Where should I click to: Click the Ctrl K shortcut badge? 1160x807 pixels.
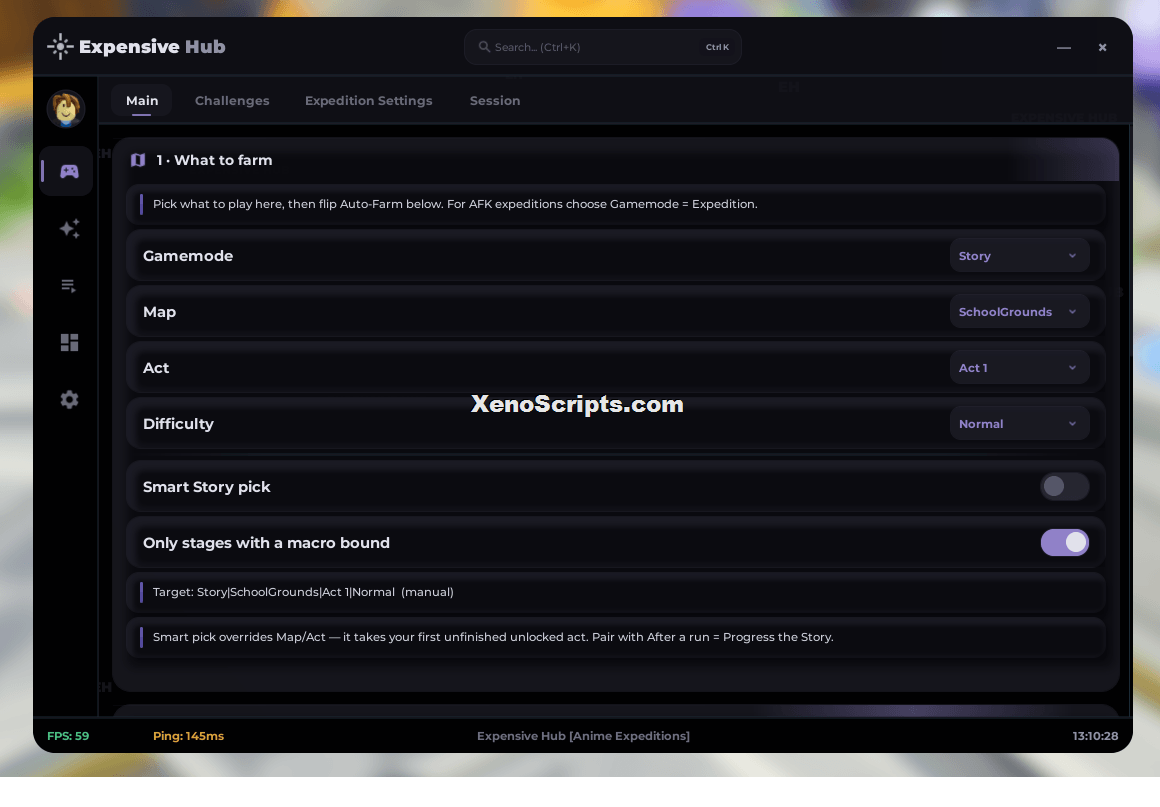pyautogui.click(x=717, y=47)
